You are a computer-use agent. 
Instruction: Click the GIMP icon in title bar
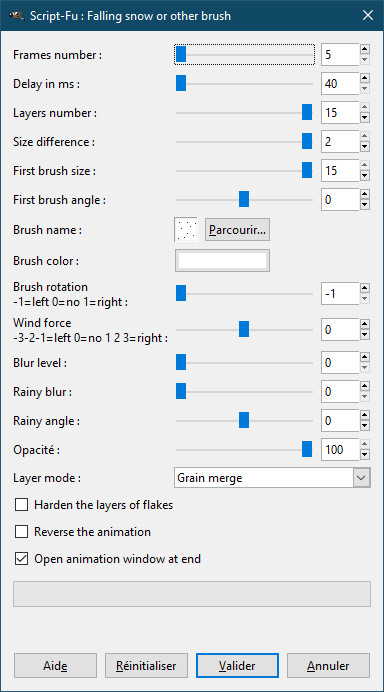(x=16, y=15)
